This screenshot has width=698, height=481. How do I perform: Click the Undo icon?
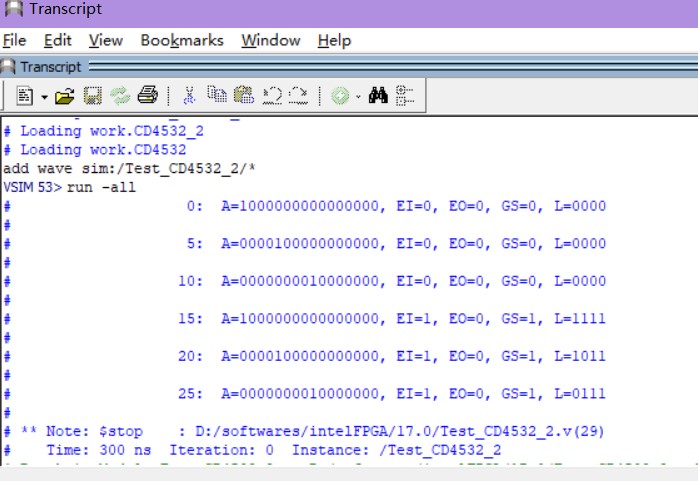[x=272, y=95]
